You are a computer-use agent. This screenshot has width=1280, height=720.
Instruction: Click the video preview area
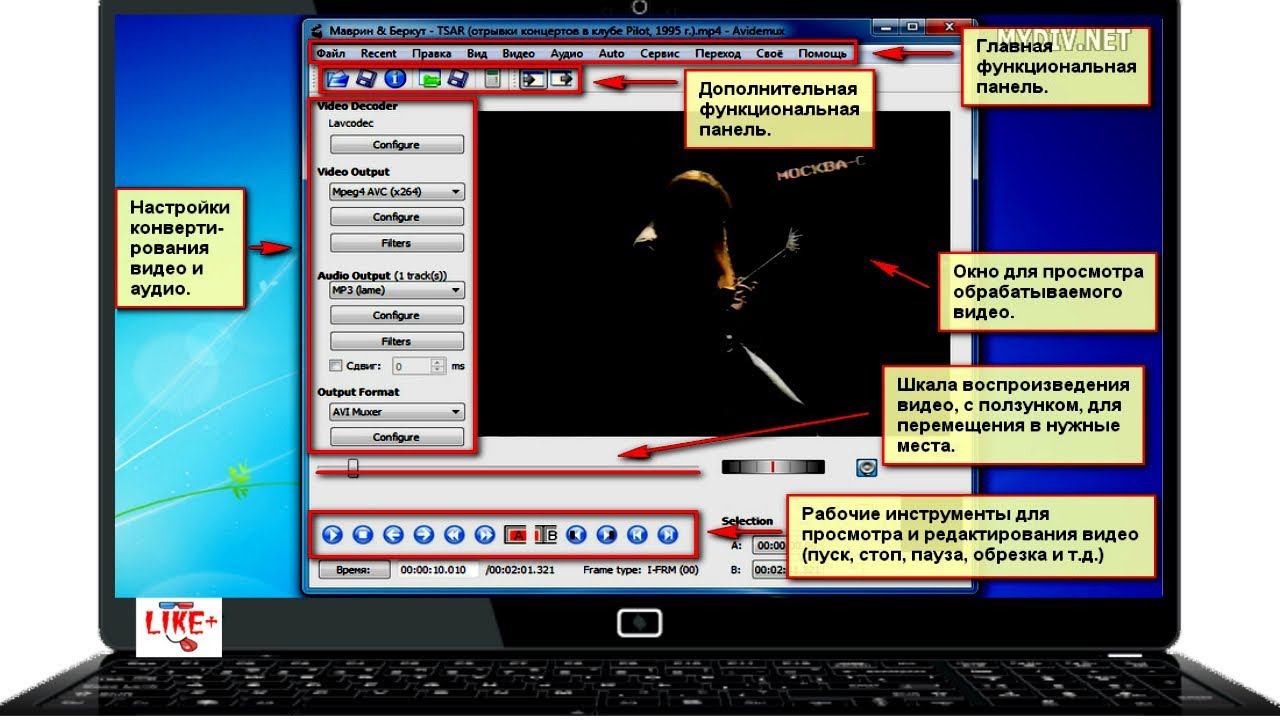click(712, 273)
